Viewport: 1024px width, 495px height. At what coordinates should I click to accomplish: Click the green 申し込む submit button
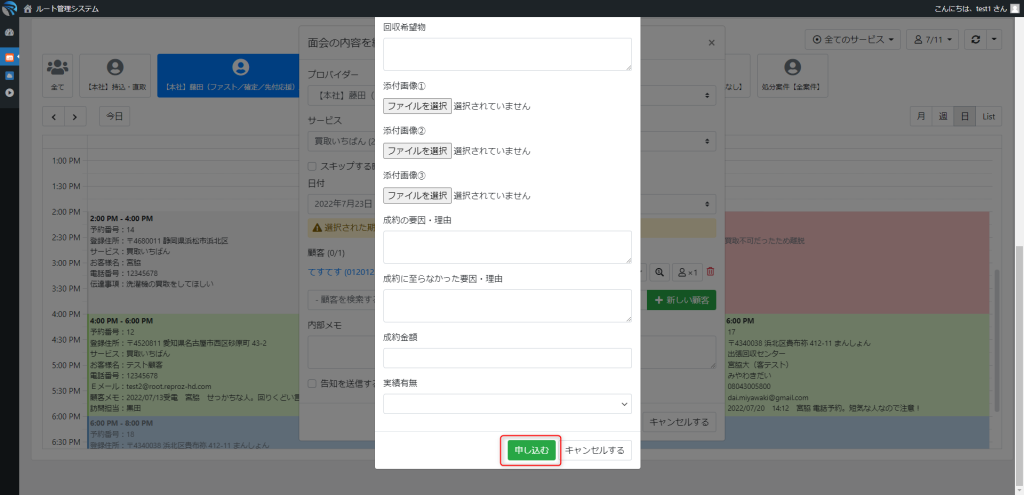tap(530, 450)
